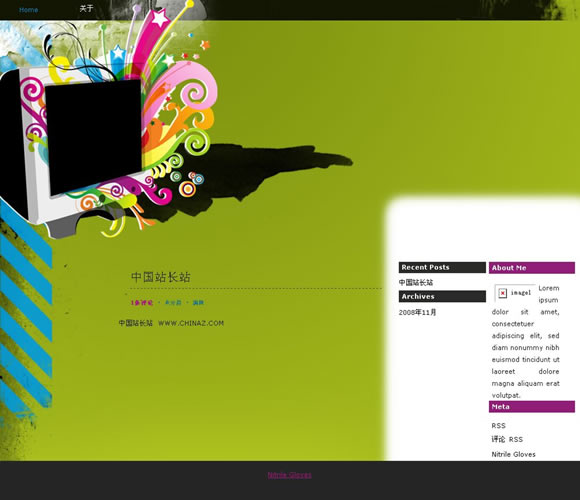This screenshot has height=500, width=580.
Task: Click the broken image1 placeholder
Action: 515,293
